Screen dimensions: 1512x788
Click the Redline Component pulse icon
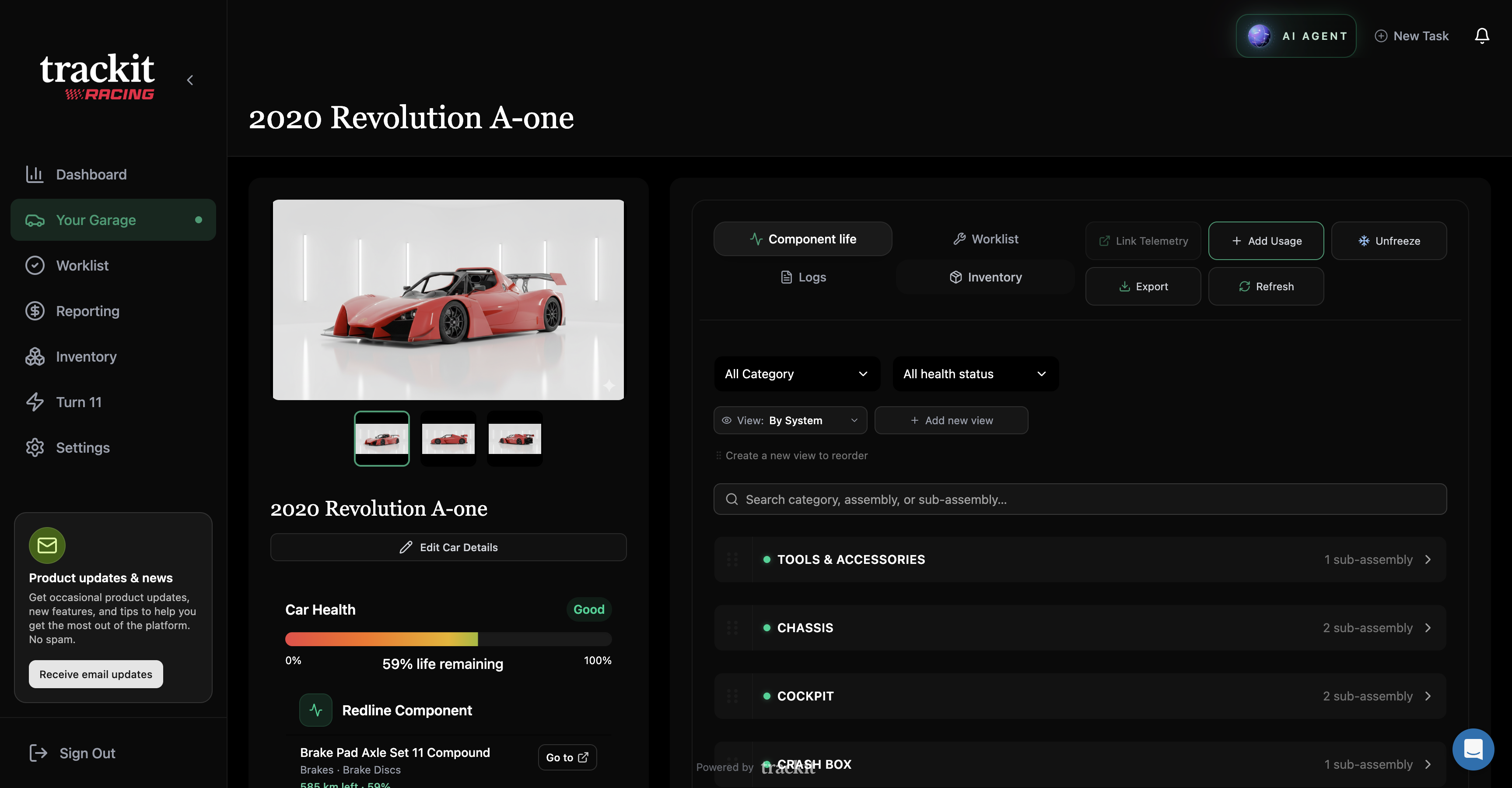tap(316, 710)
